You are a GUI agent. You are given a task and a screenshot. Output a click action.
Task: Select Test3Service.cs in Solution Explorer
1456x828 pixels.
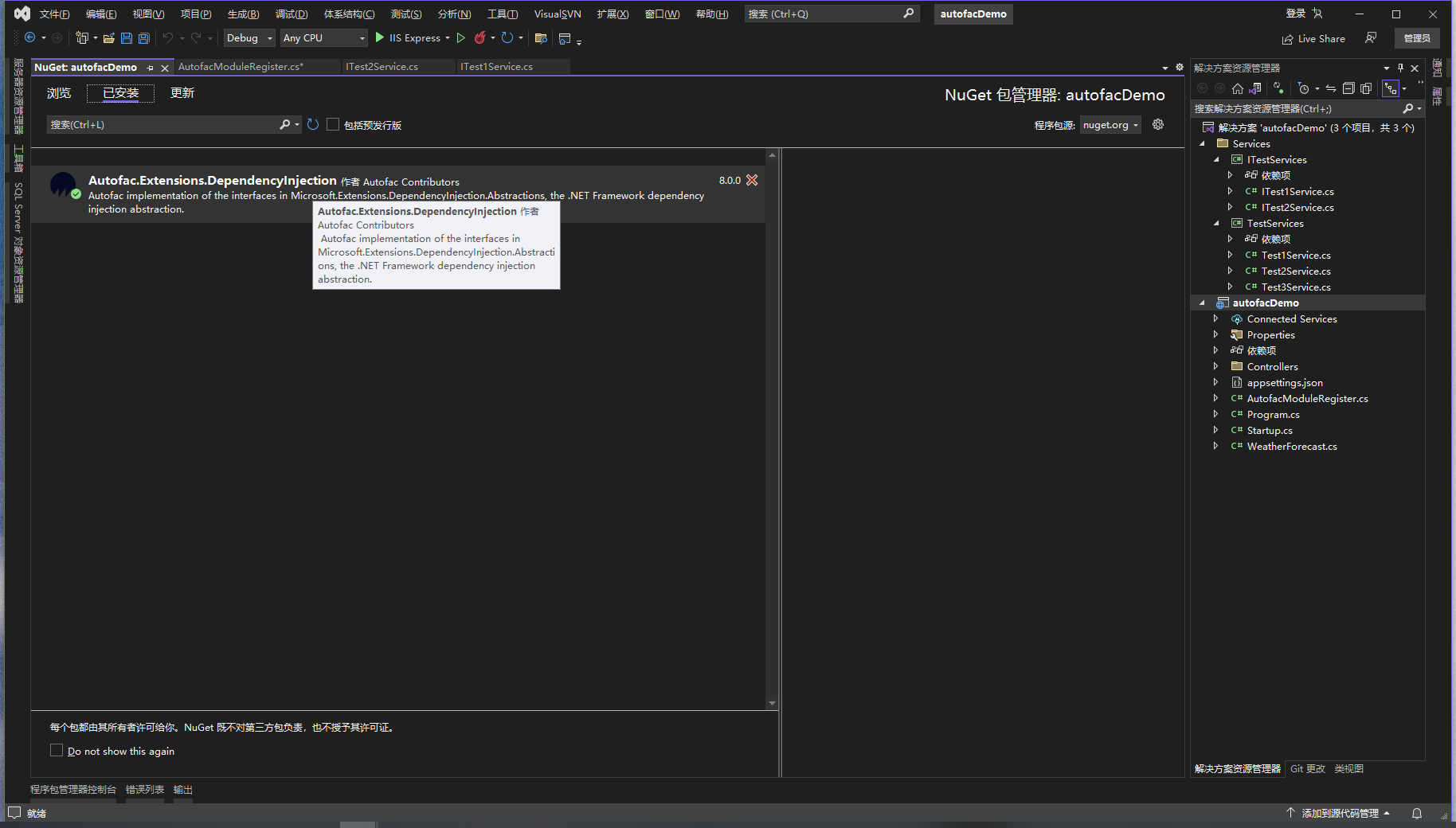(1295, 287)
